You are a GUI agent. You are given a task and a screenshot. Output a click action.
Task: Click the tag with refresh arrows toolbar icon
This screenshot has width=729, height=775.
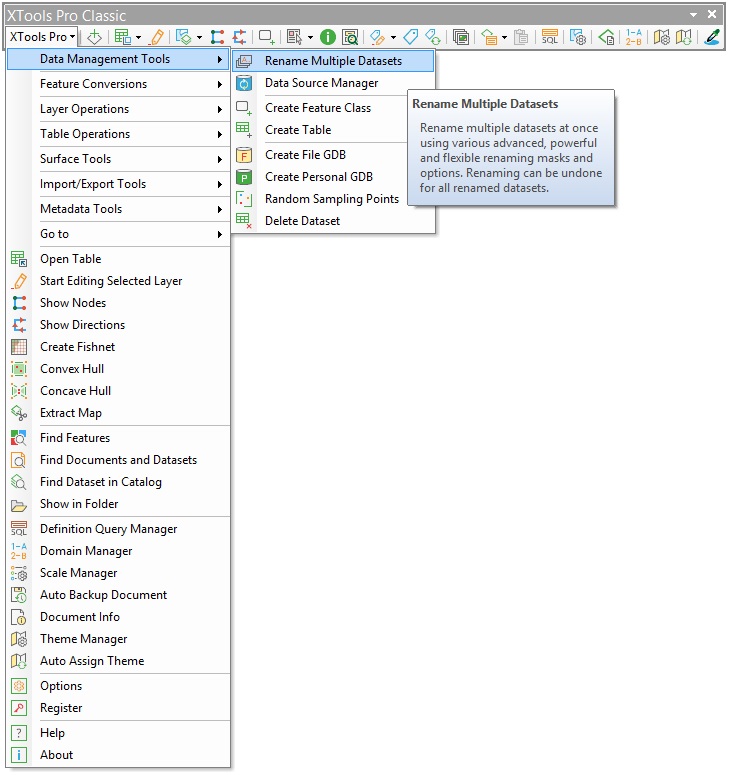coord(433,37)
